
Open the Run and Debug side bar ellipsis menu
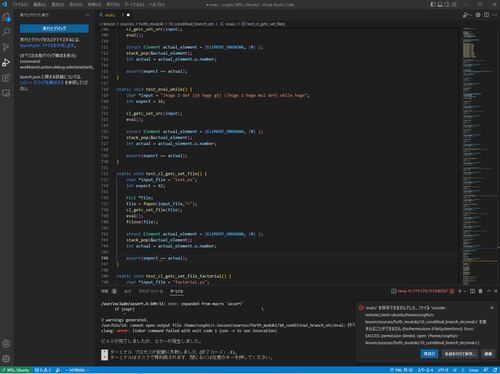click(87, 15)
